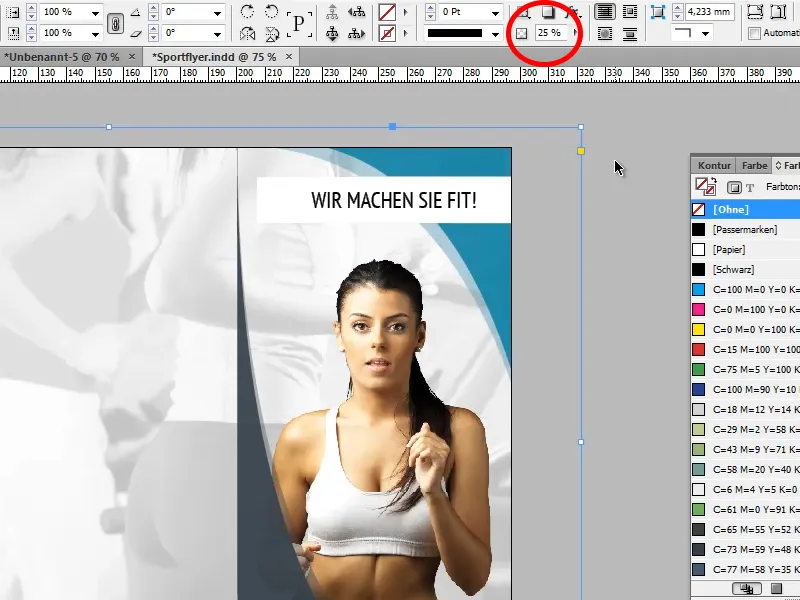
Task: Rotate the selection 90° clockwise
Action: [247, 11]
